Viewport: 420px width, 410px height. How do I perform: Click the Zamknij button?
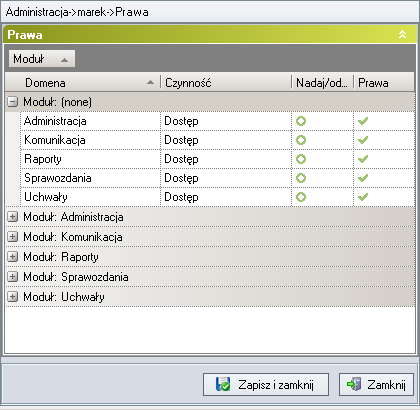tap(376, 384)
